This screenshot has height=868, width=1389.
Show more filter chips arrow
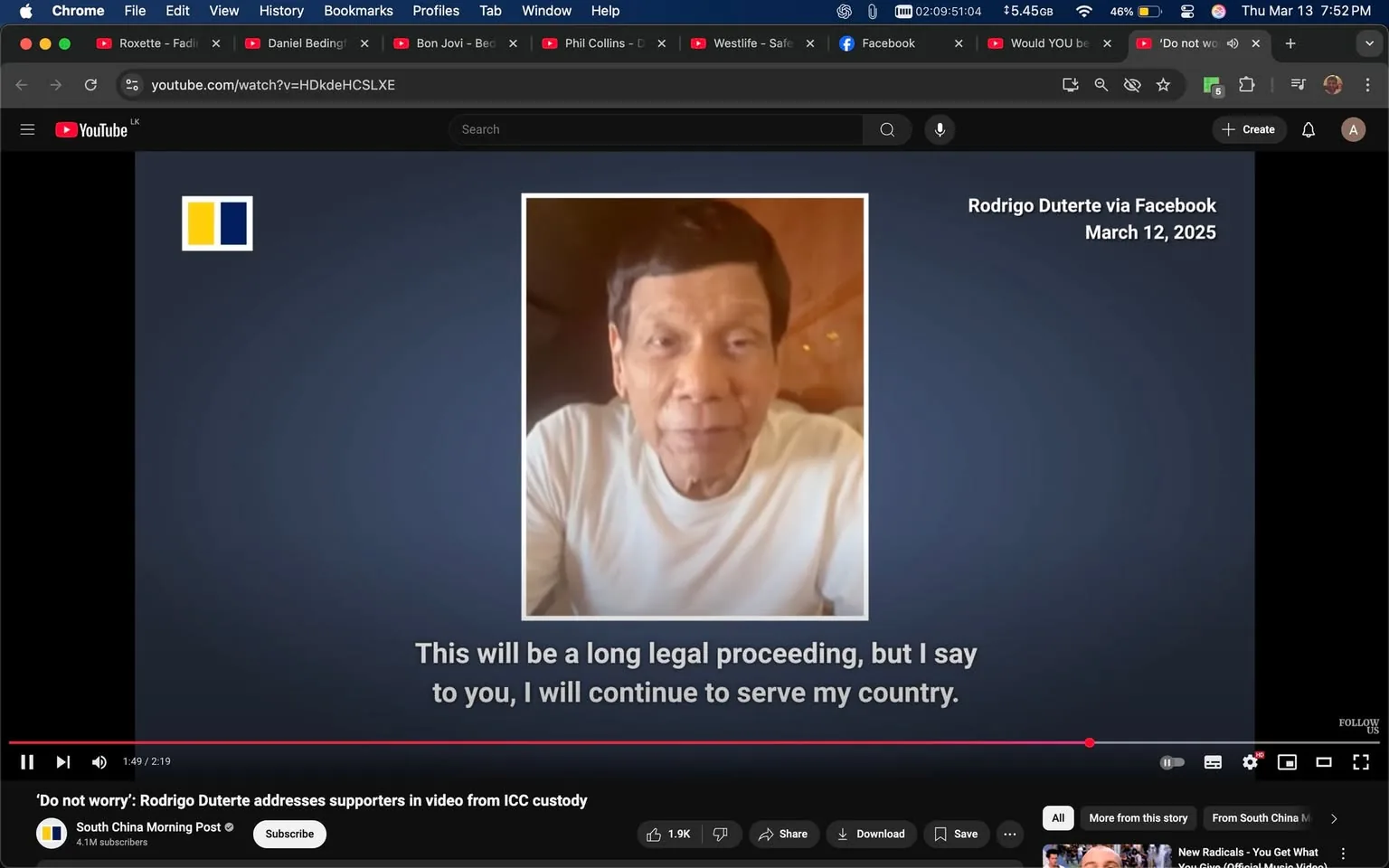pos(1333,818)
